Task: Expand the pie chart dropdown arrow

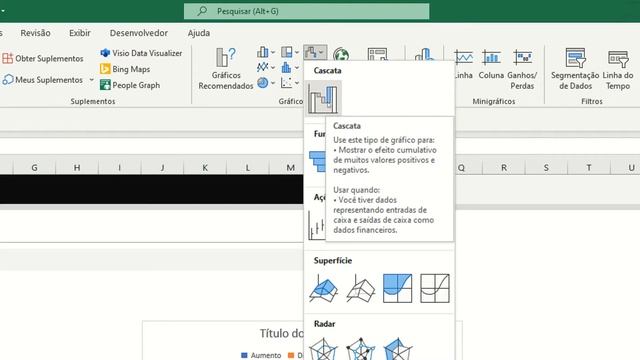Action: 273,83
